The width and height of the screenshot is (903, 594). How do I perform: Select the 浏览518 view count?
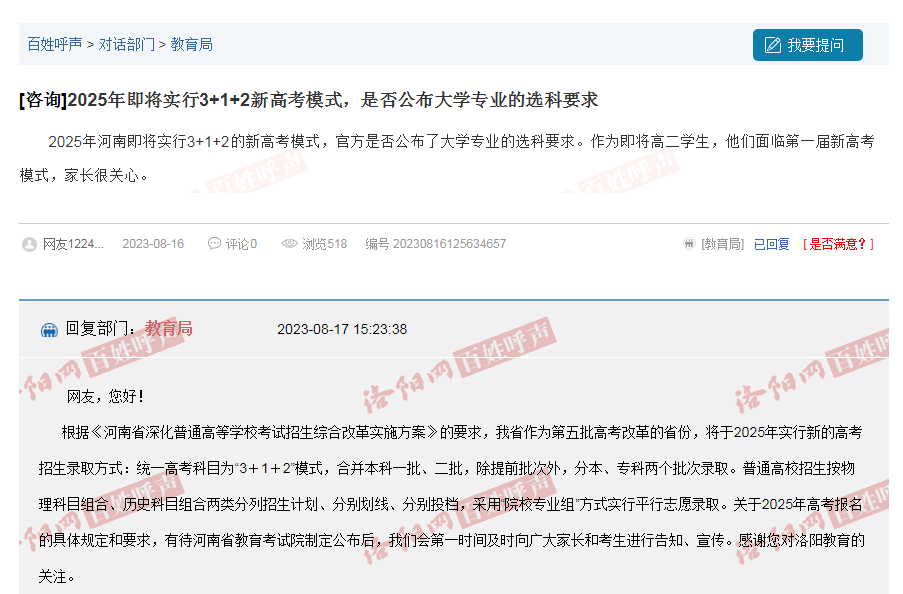324,244
